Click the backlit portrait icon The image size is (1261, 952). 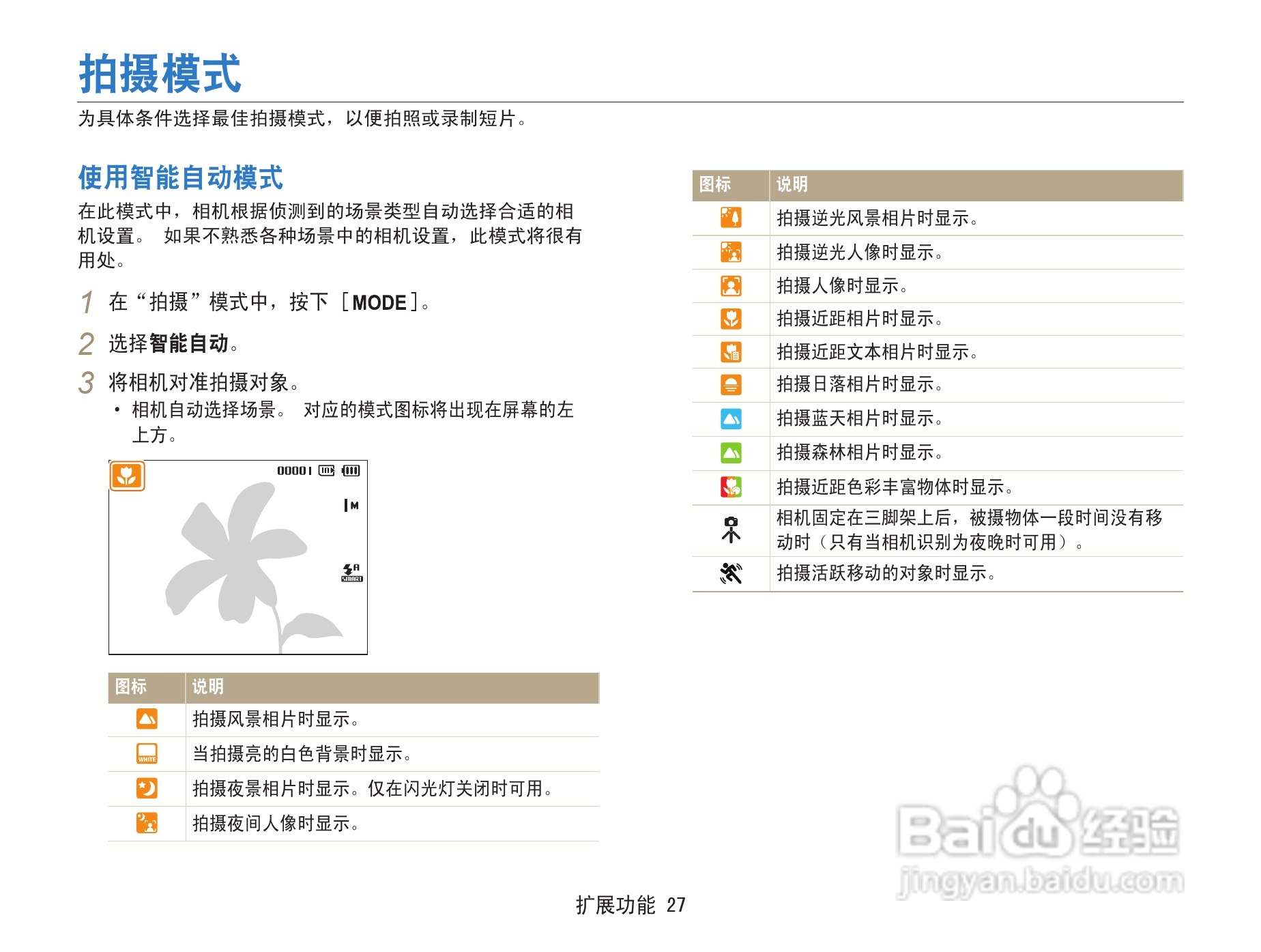click(731, 252)
